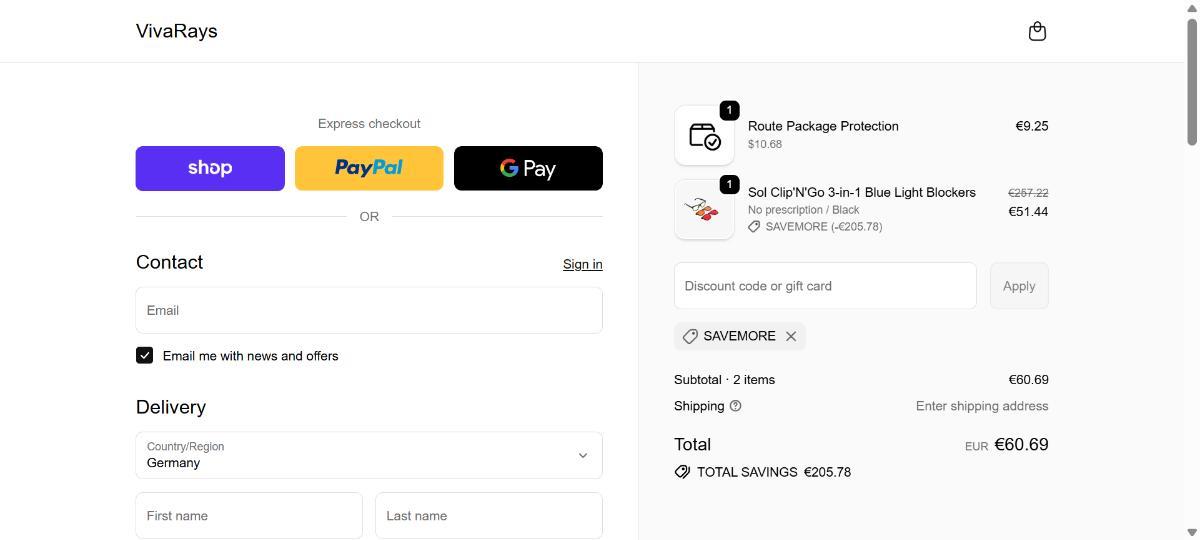Click the Total Savings tag icon
Image resolution: width=1200 pixels, height=540 pixels.
(x=683, y=472)
